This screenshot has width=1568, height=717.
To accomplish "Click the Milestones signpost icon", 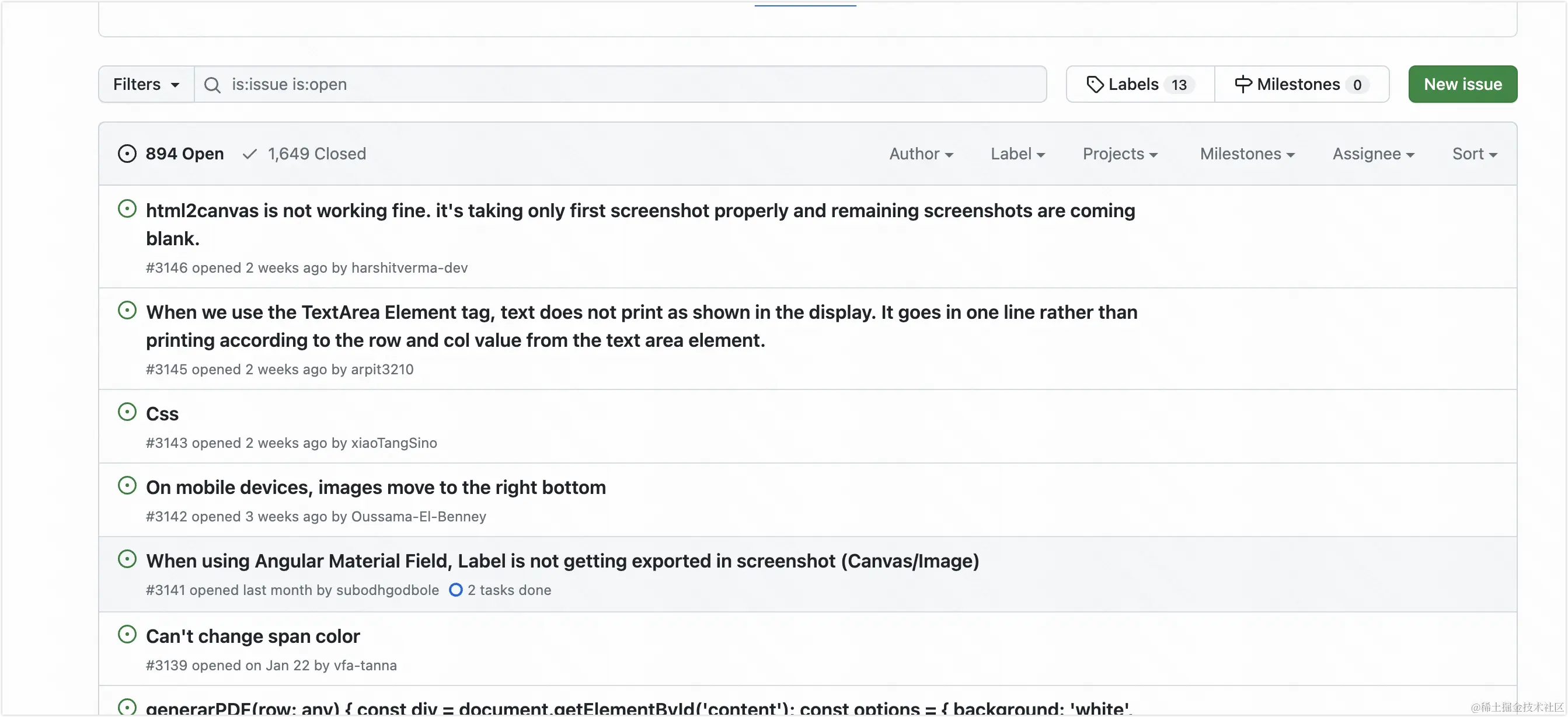I will coord(1242,85).
